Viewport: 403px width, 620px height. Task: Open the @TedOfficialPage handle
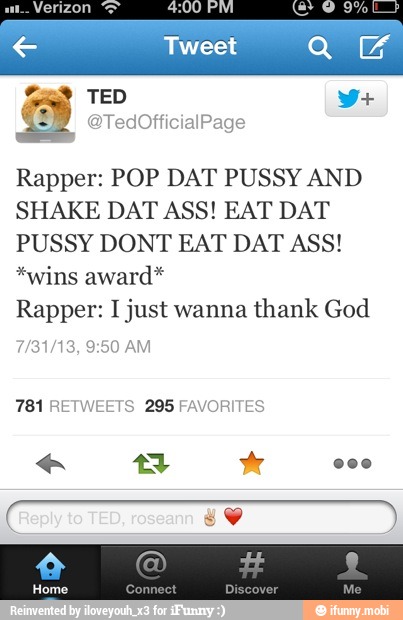166,122
